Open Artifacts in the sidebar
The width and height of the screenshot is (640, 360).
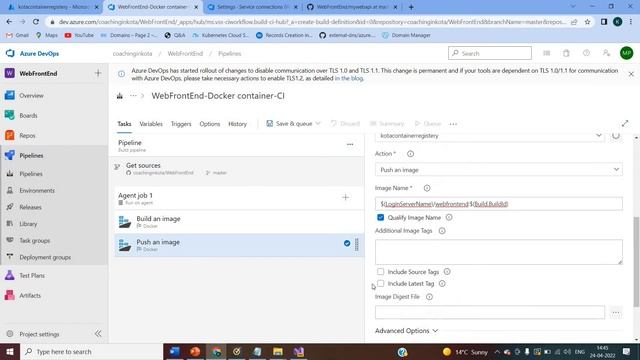(x=30, y=296)
